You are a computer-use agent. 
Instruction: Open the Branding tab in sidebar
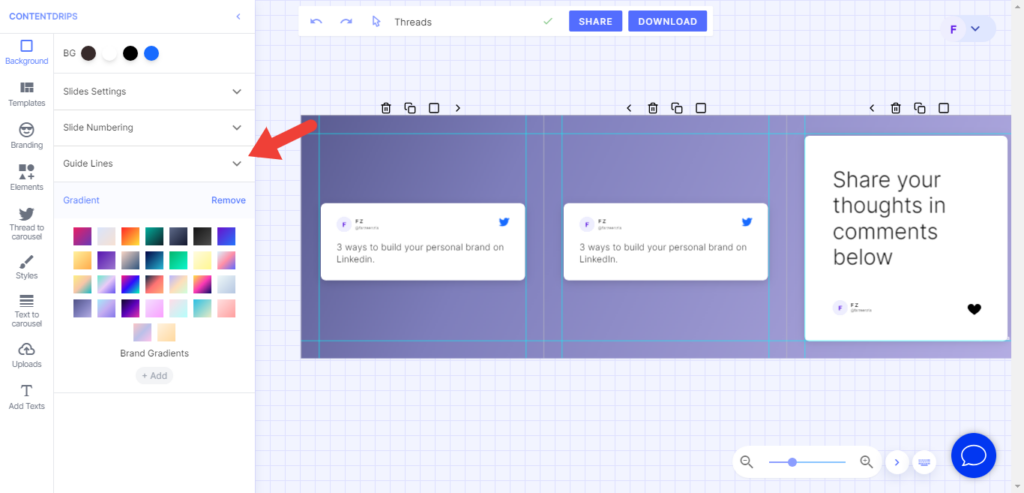click(27, 137)
